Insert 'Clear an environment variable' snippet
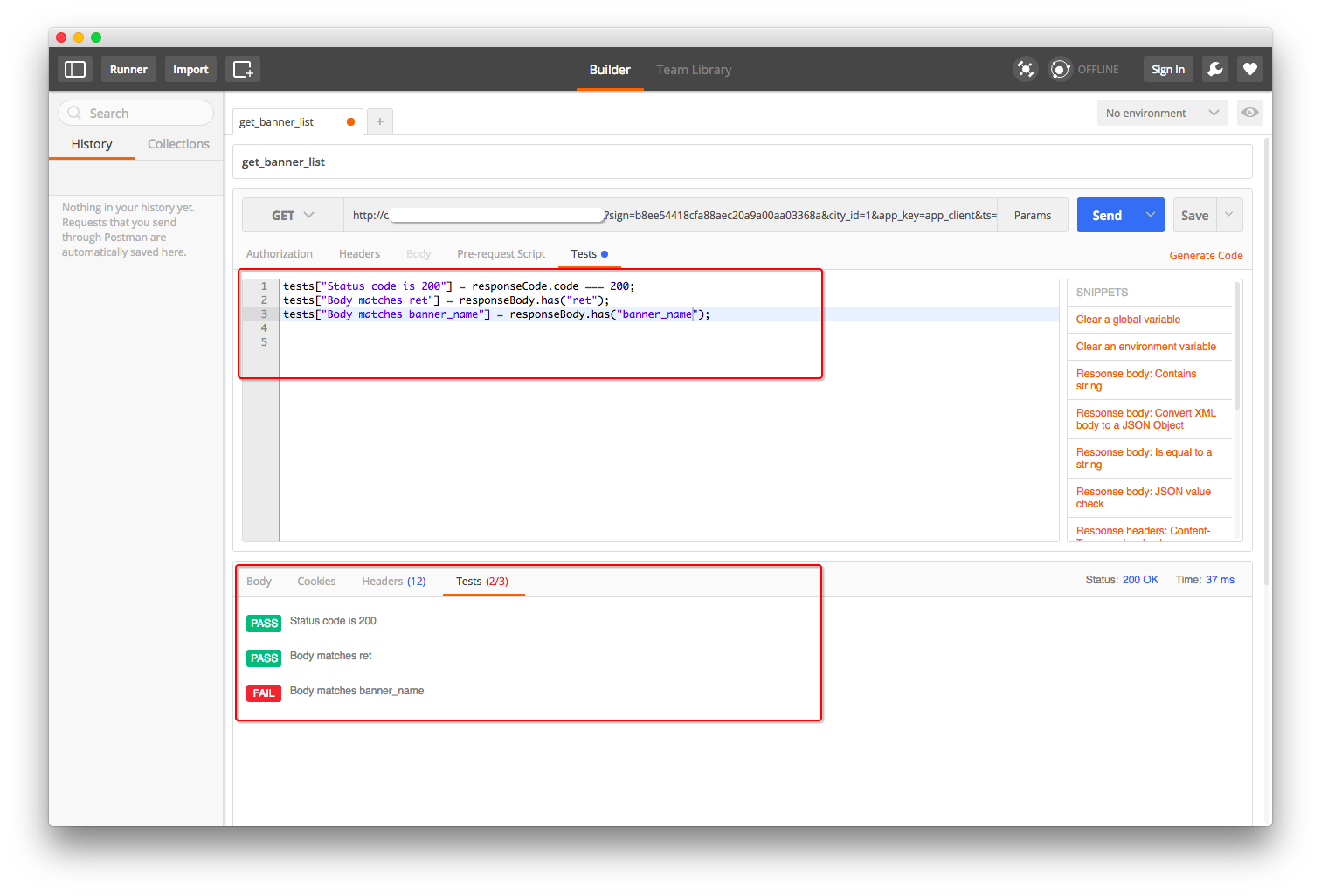 pyautogui.click(x=1145, y=347)
